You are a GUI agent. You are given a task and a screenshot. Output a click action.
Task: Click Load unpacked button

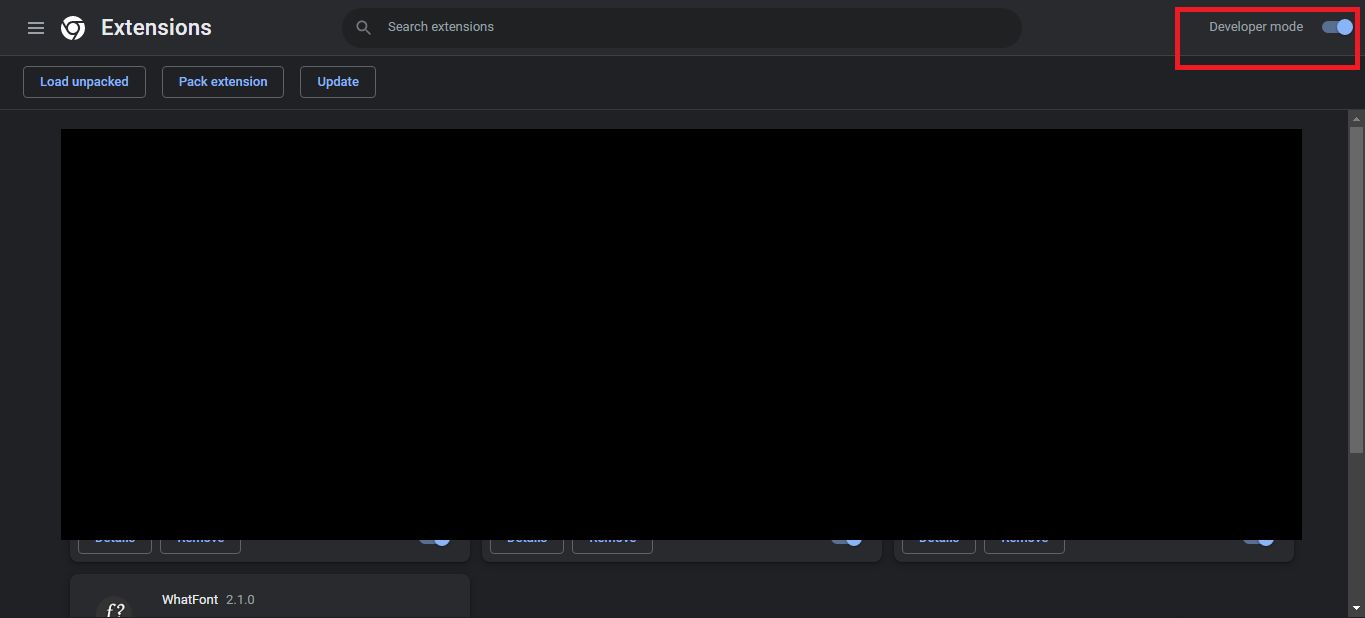coord(84,82)
